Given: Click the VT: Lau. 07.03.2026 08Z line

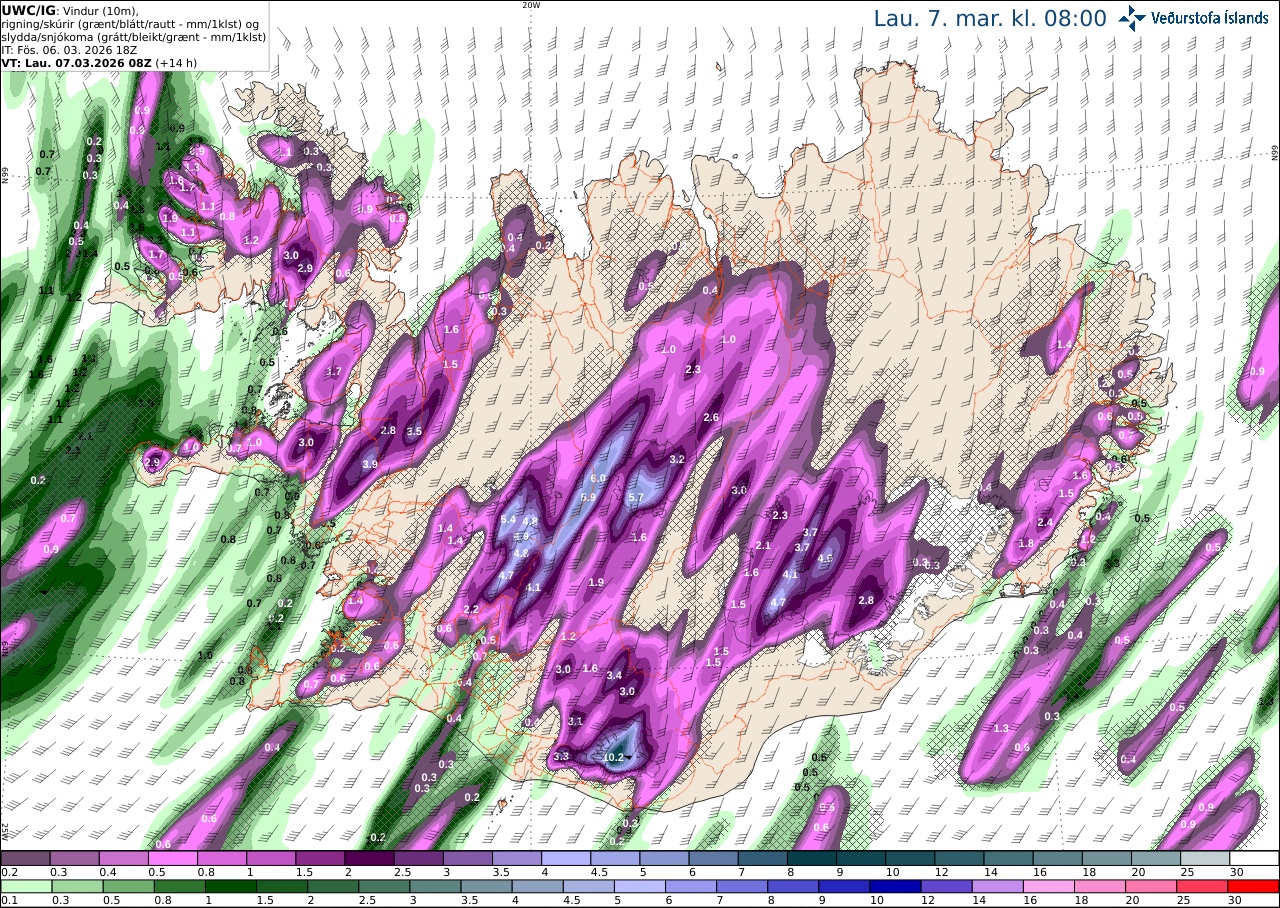Looking at the screenshot, I should click(x=99, y=62).
